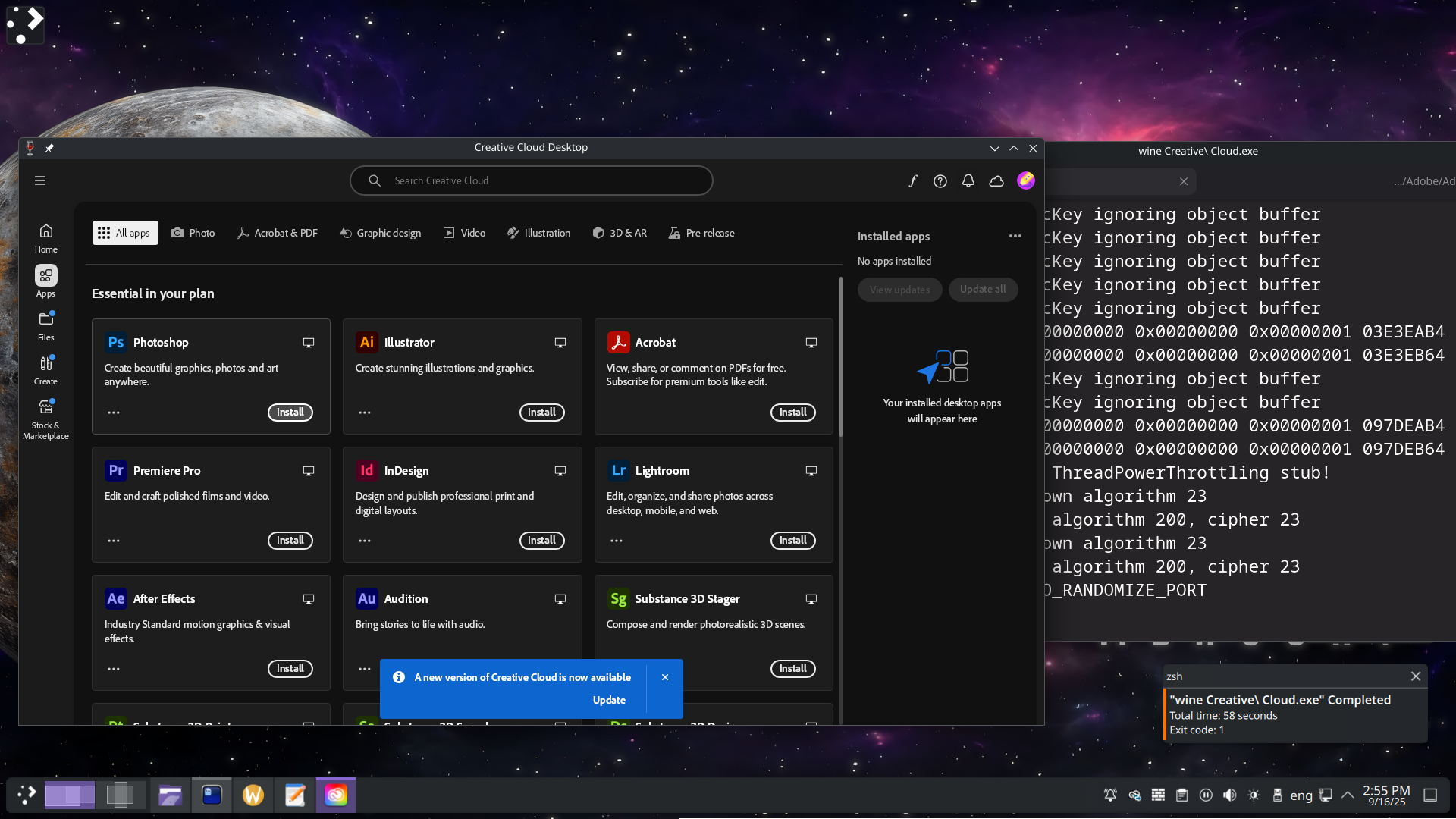Click the Photoshop app icon
The width and height of the screenshot is (1456, 819).
coord(116,343)
